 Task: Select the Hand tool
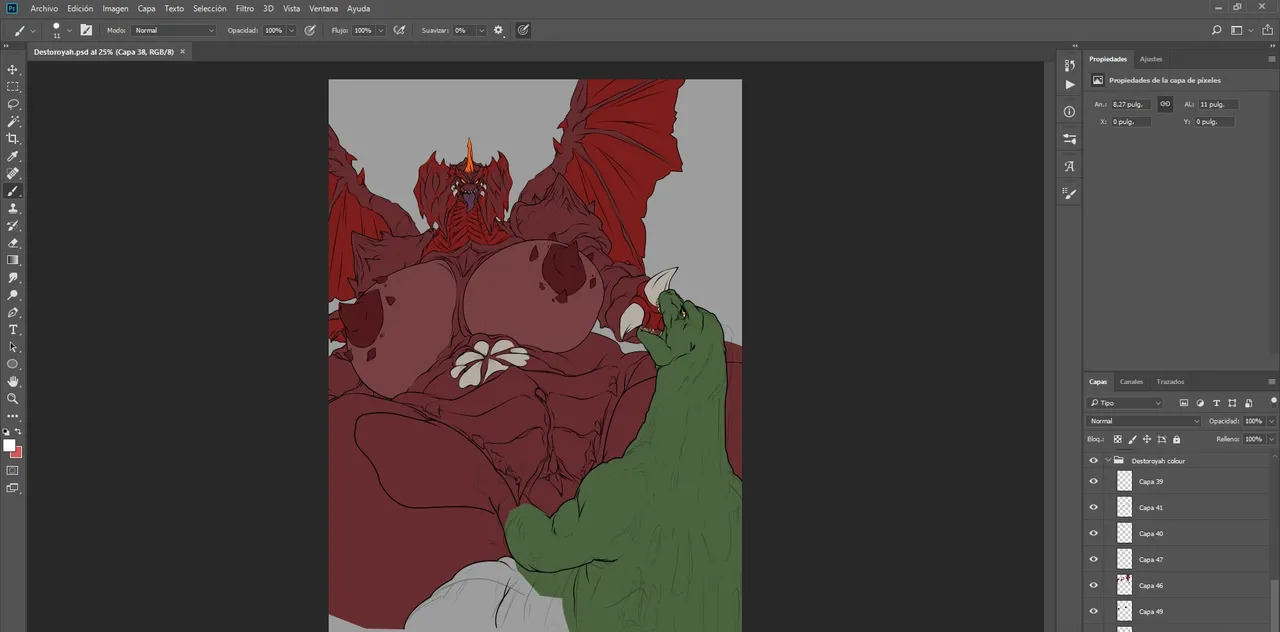pyautogui.click(x=13, y=381)
